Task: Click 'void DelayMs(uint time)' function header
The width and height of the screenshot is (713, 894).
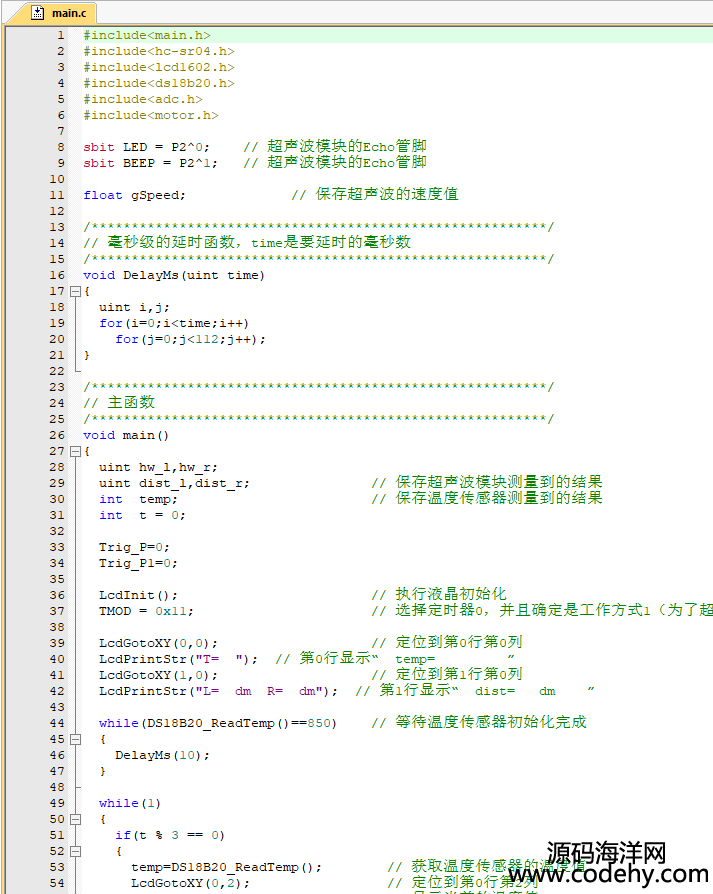Action: pyautogui.click(x=174, y=275)
